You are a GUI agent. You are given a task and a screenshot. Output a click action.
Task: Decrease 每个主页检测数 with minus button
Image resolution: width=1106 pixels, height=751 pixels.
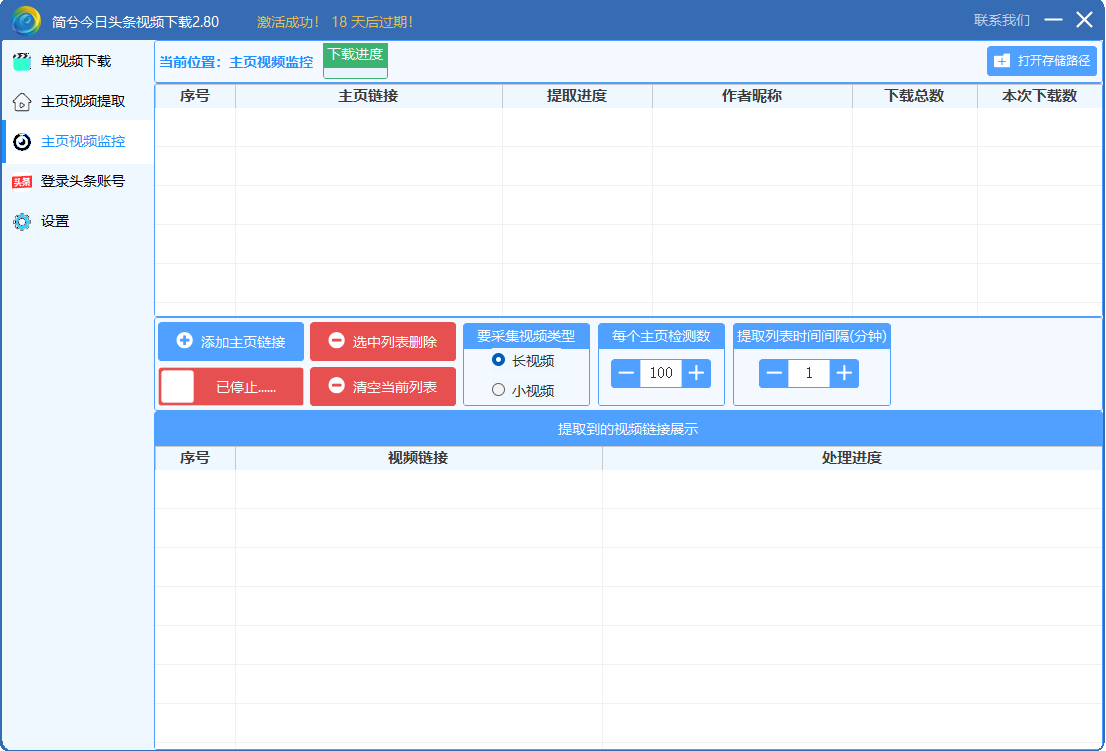[626, 373]
